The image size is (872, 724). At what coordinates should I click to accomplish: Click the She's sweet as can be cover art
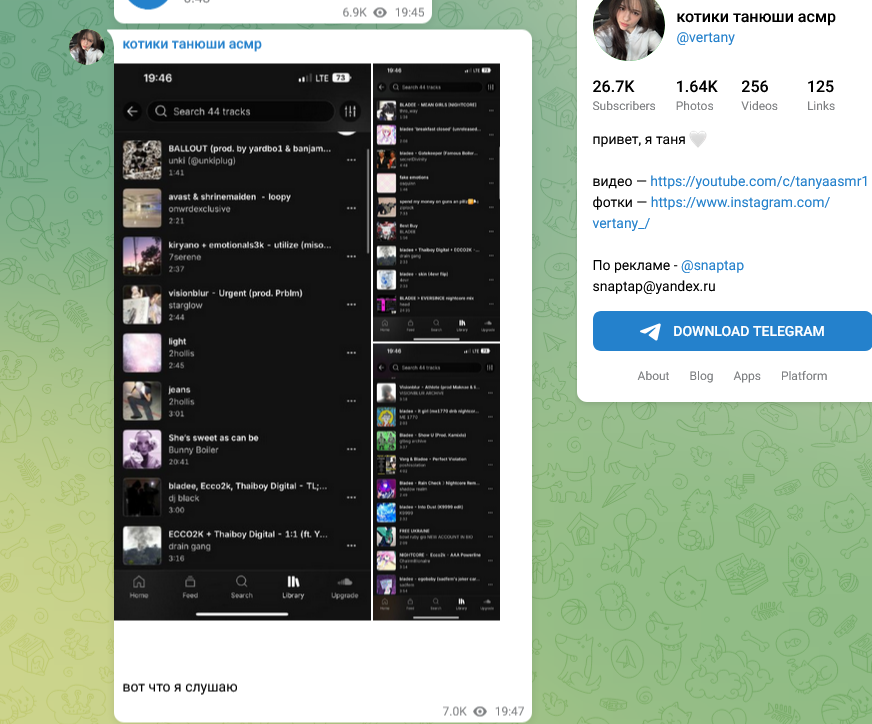142,449
